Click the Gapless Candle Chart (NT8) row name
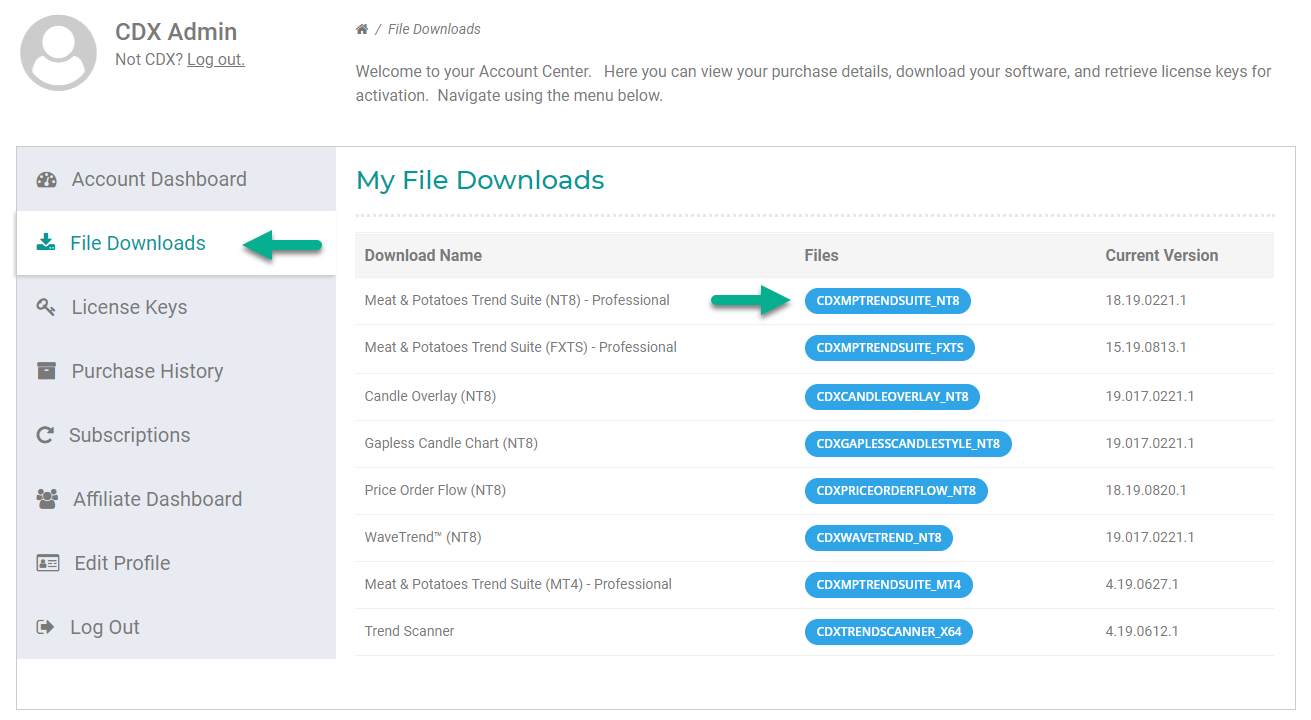 451,443
